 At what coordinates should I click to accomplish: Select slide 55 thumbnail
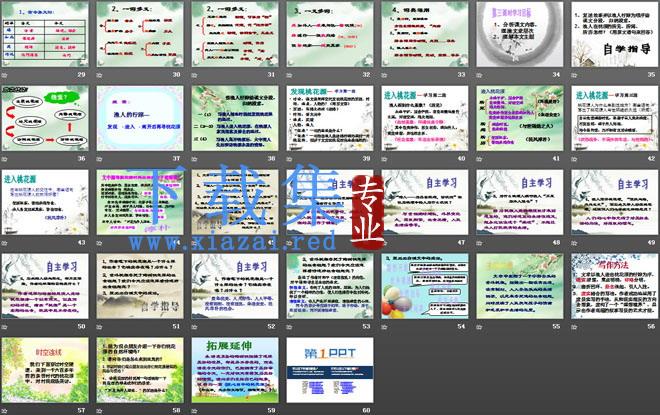point(520,286)
